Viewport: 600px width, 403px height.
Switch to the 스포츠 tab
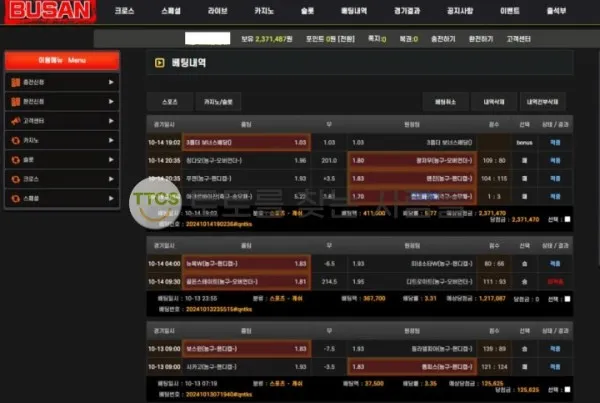pos(170,102)
